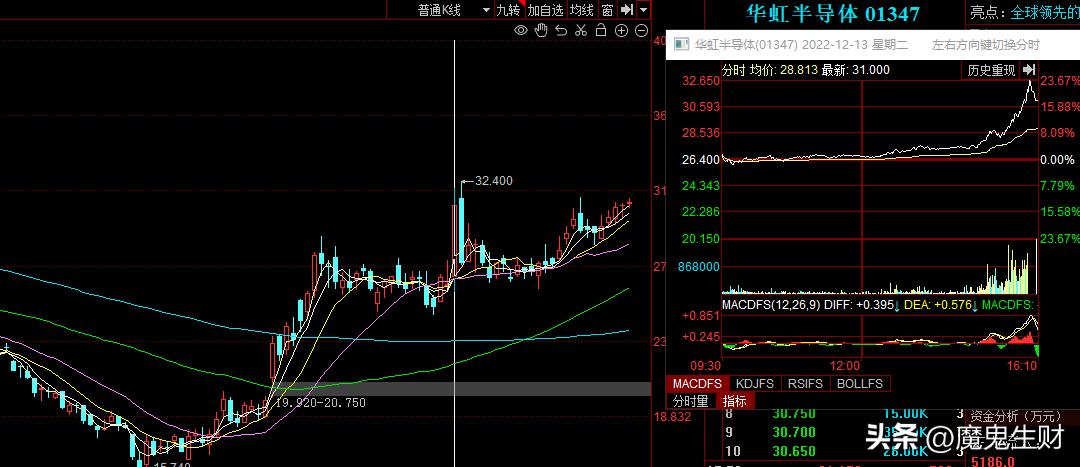Switch to the MACDFS indicator tab
The image size is (1080, 467).
(x=698, y=384)
